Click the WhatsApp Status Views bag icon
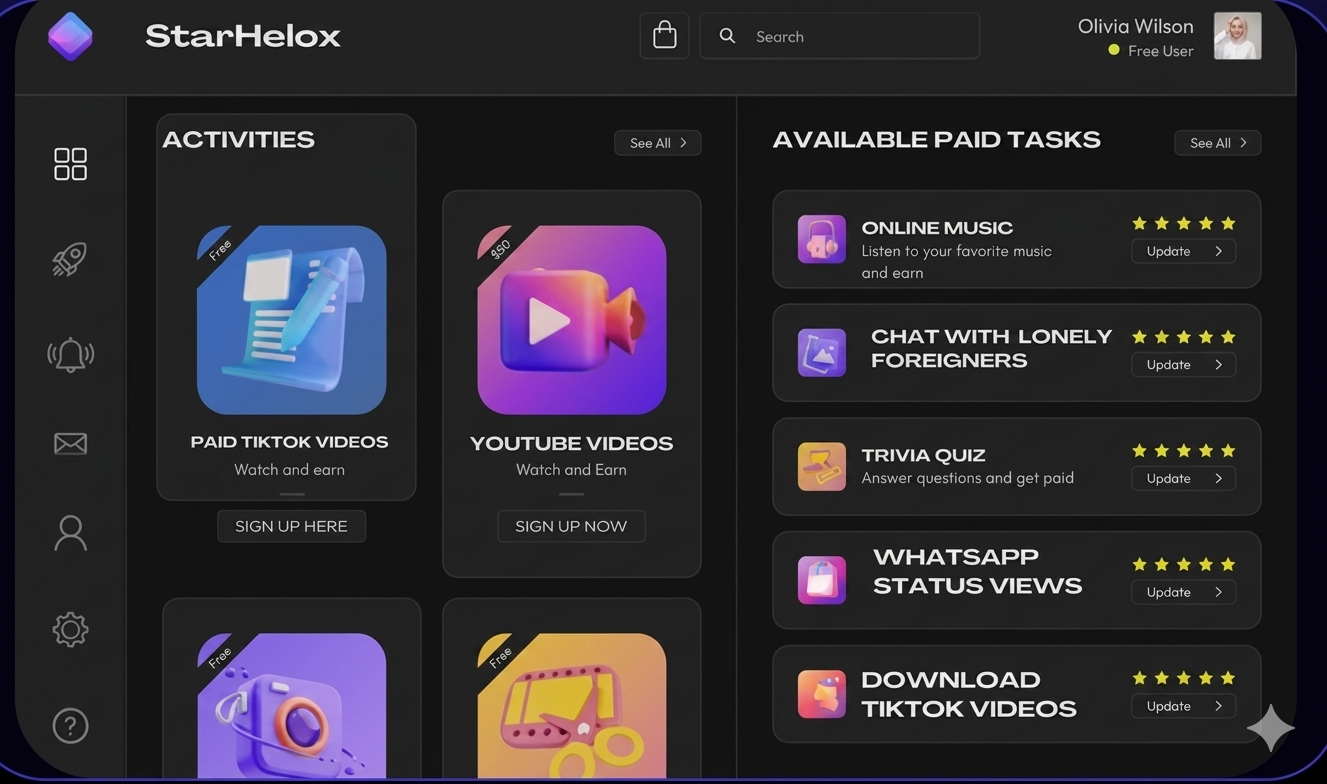The height and width of the screenshot is (784, 1327). click(822, 580)
